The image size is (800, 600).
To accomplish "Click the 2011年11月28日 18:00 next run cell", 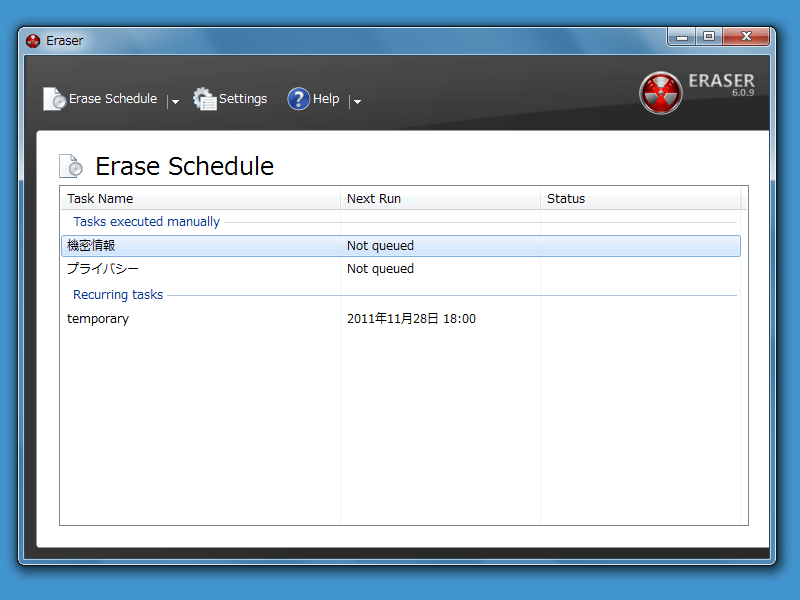I will click(411, 319).
